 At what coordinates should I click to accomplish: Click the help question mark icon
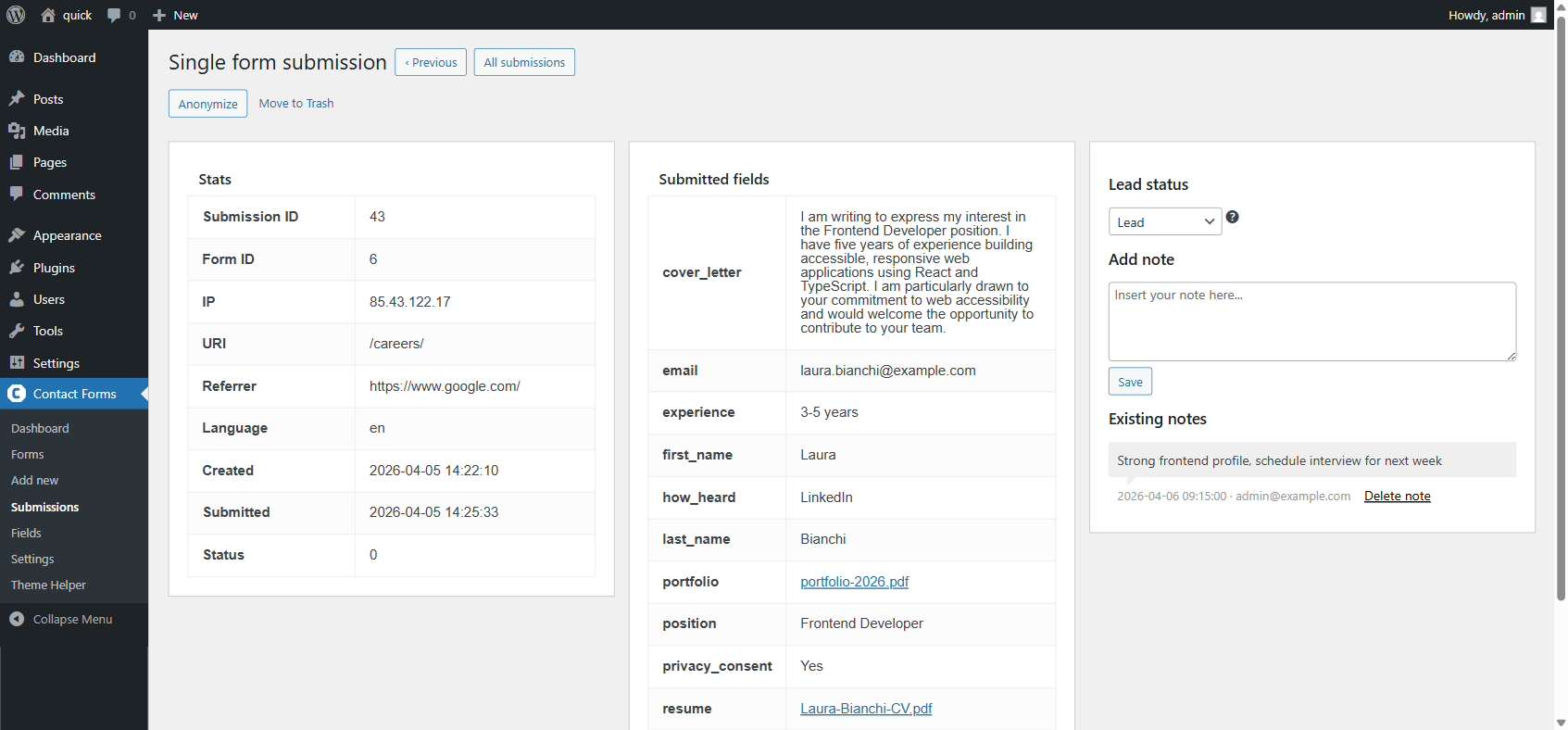(x=1232, y=217)
